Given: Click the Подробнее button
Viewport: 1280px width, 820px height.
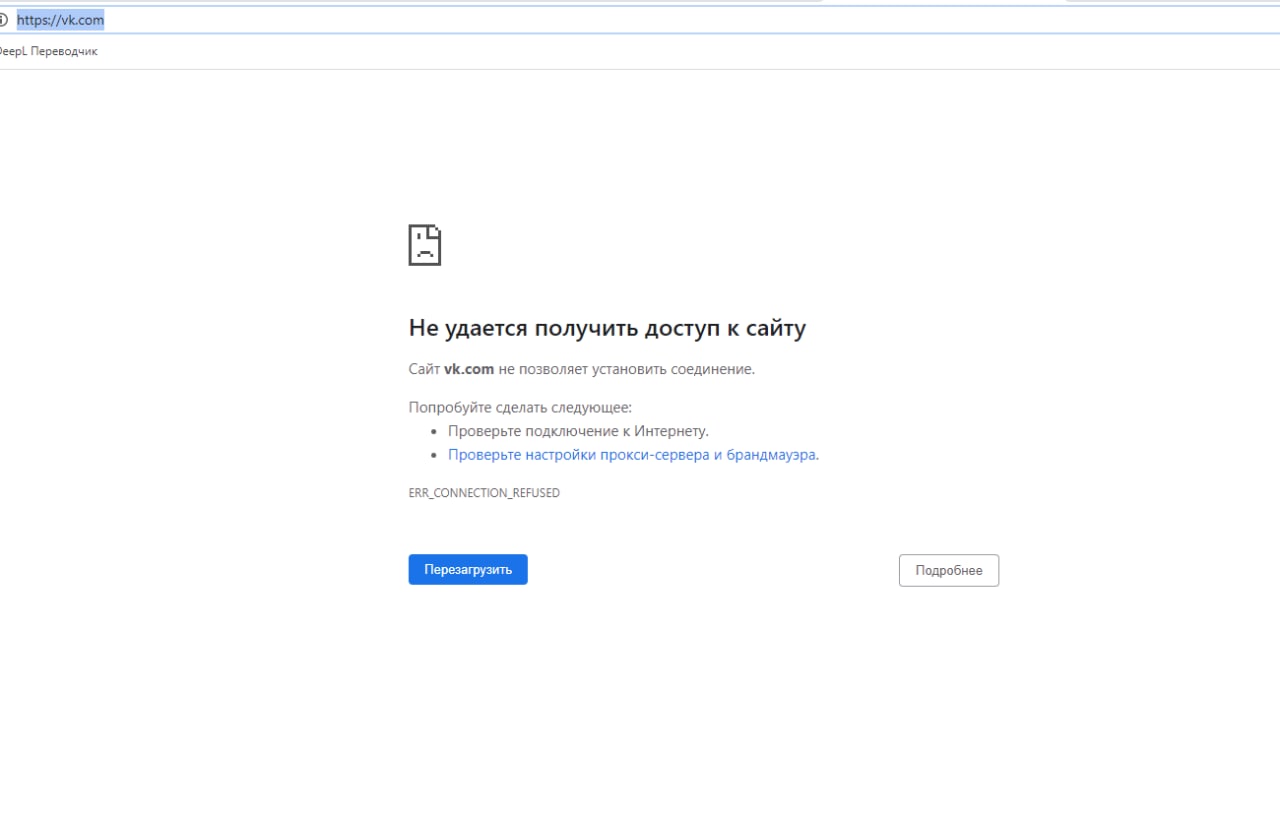Looking at the screenshot, I should 949,570.
